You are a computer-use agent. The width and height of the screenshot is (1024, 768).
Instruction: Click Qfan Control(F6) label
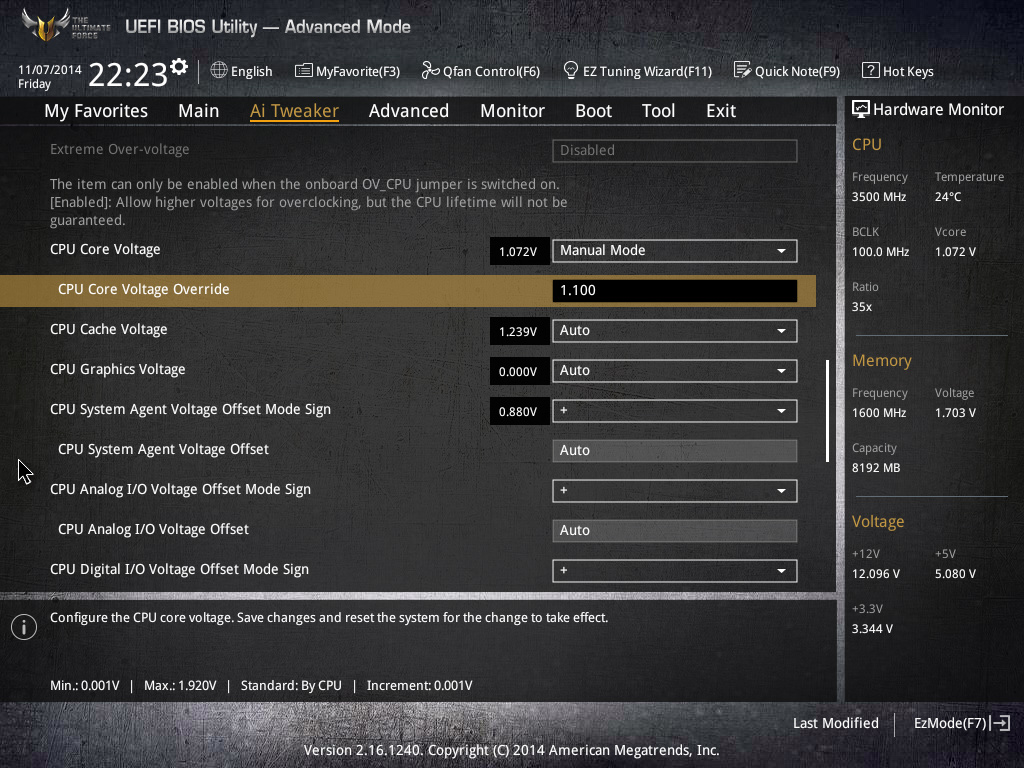coord(491,71)
